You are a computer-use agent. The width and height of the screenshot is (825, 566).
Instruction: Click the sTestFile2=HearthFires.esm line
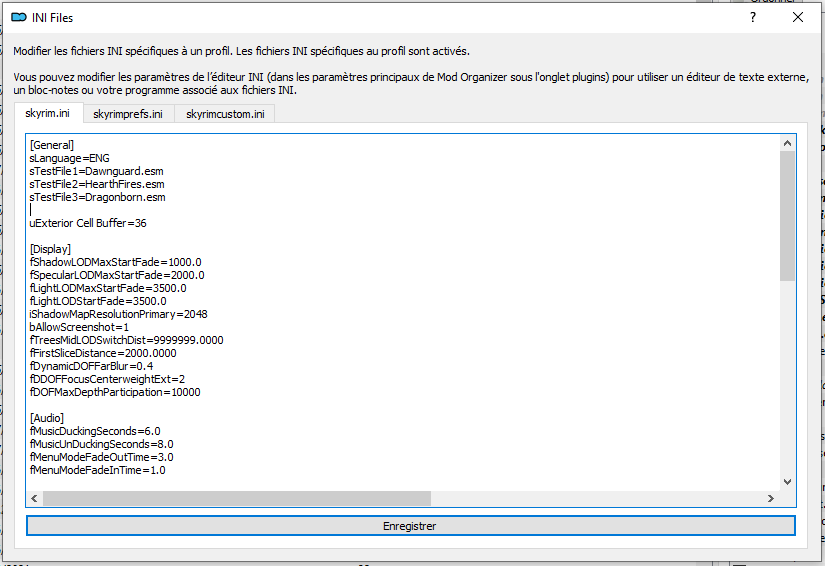pos(97,185)
